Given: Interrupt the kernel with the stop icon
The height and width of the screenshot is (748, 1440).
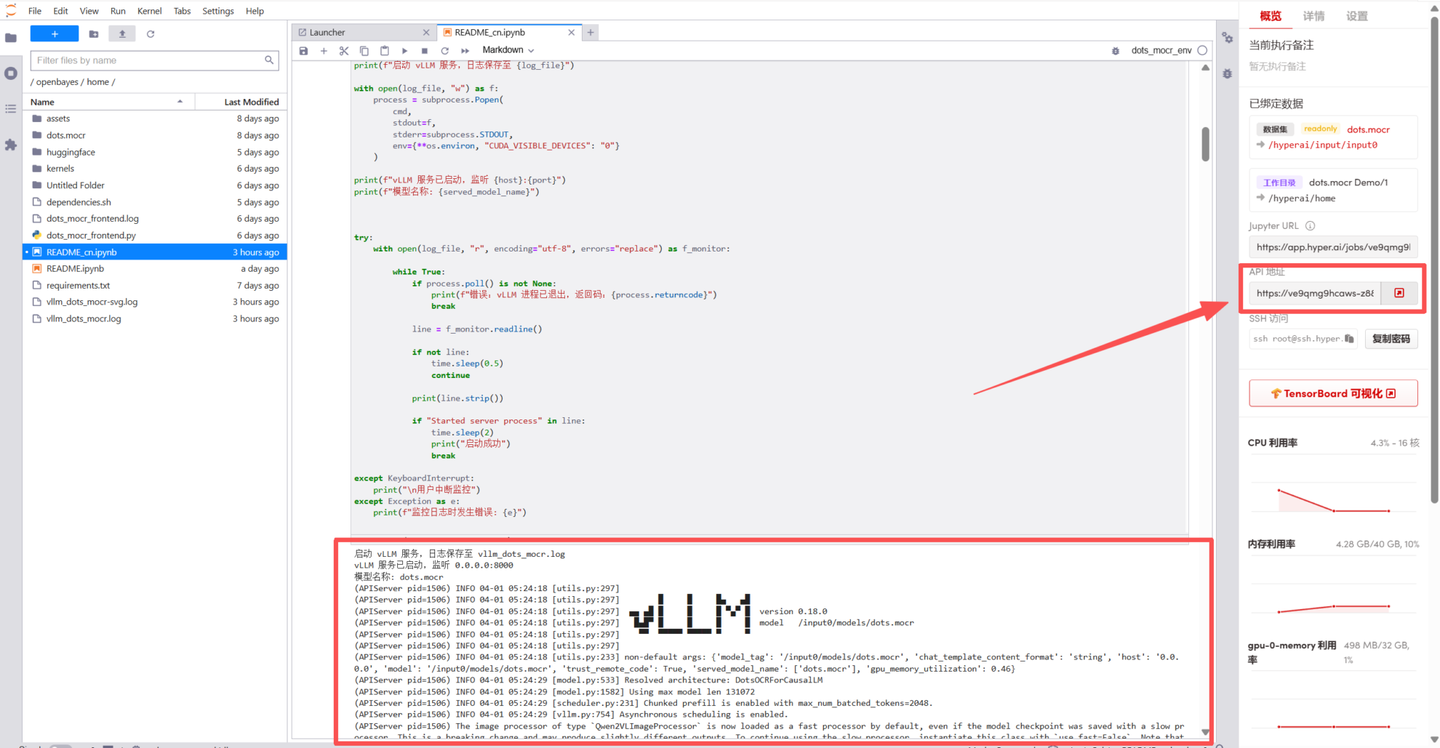Looking at the screenshot, I should pyautogui.click(x=424, y=50).
